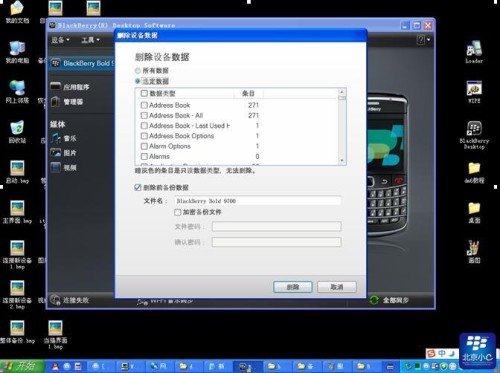Viewport: 500px width, 373px height.
Task: Open the Loader desktop icon
Action: pos(474,48)
